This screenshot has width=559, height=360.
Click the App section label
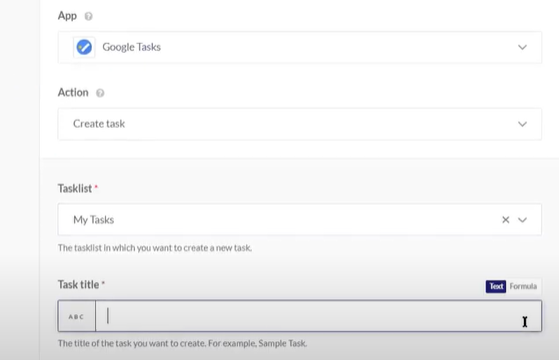[x=67, y=16]
